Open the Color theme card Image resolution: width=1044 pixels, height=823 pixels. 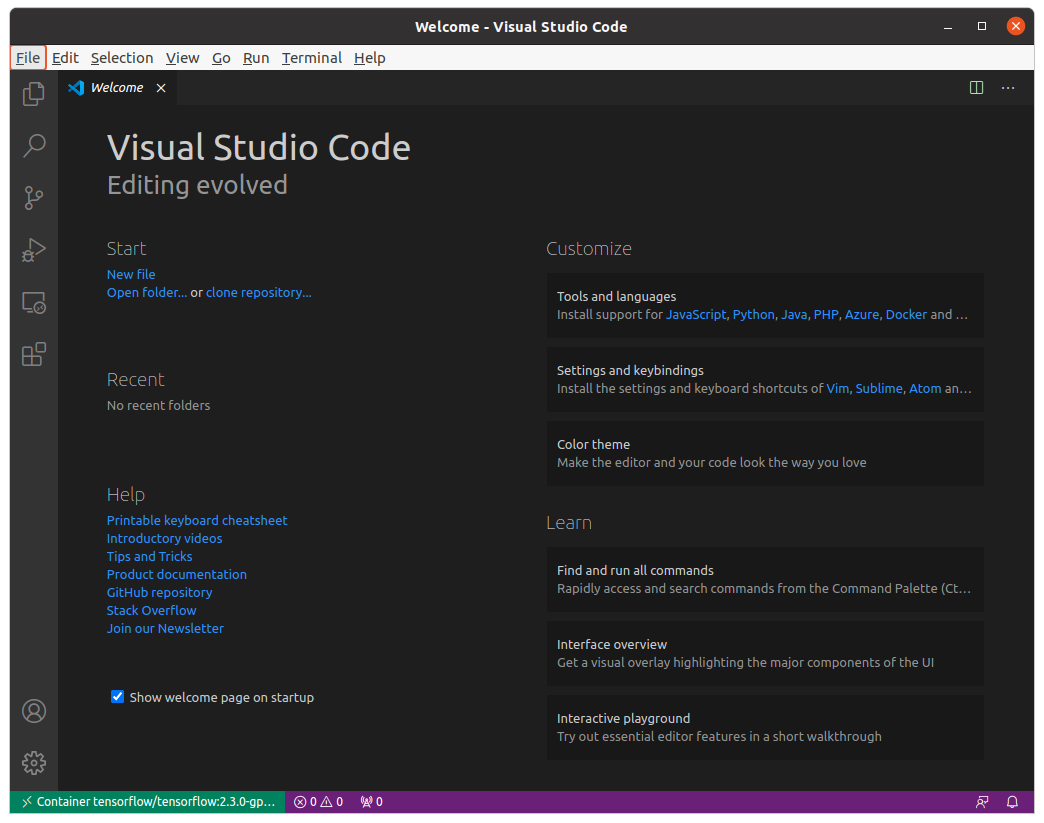coord(765,453)
